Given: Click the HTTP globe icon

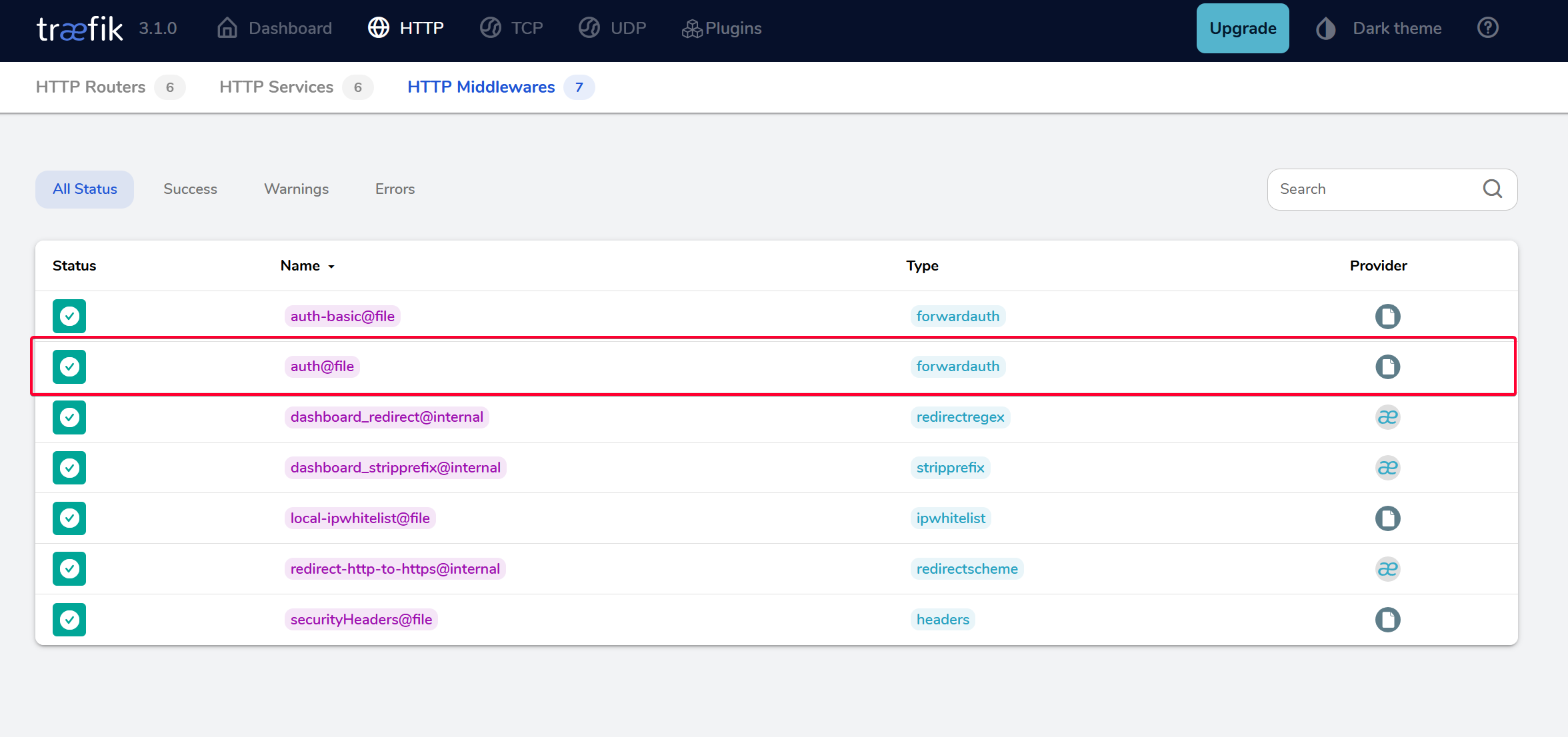Looking at the screenshot, I should pos(379,28).
